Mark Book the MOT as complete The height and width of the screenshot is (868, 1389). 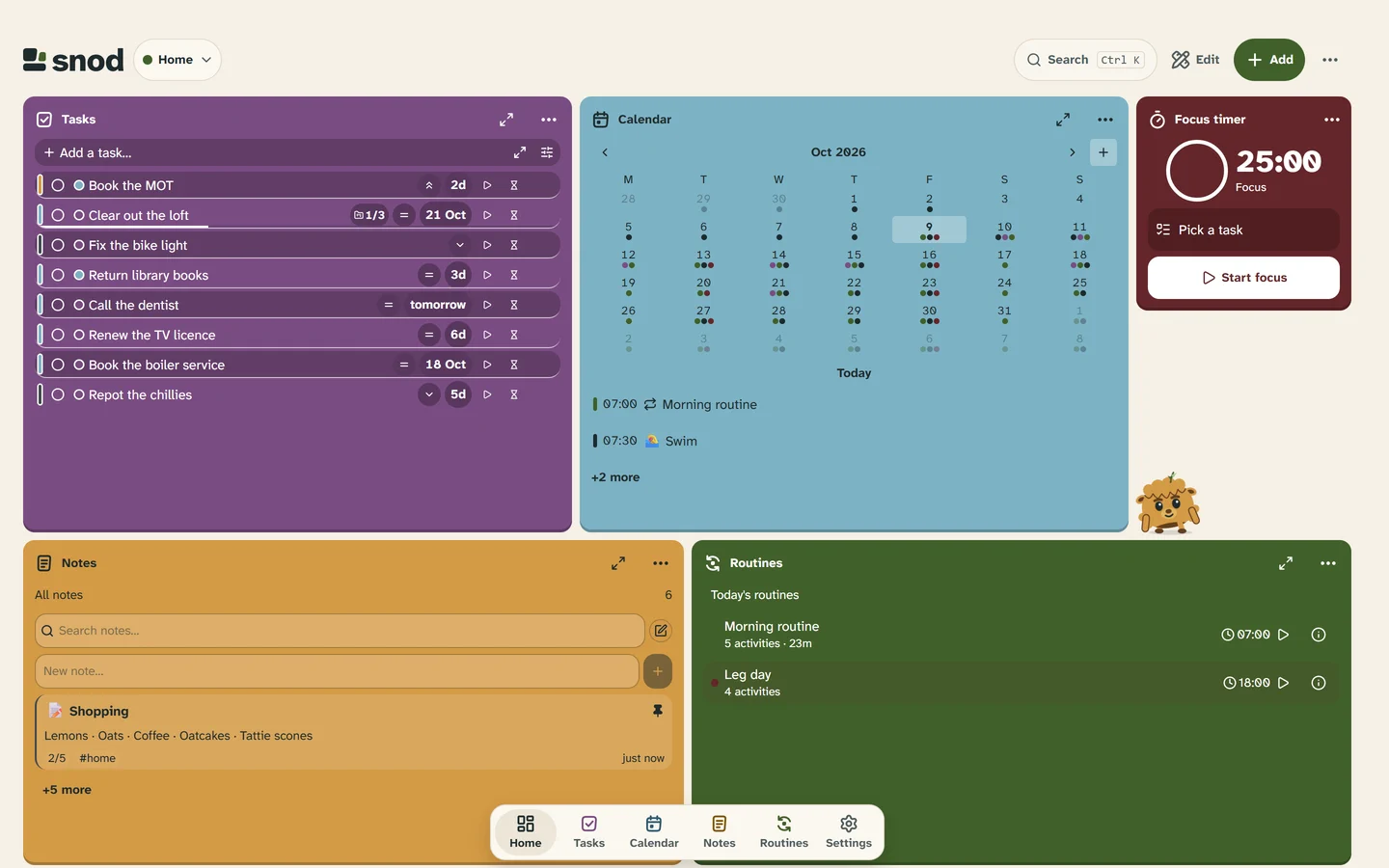[x=58, y=185]
